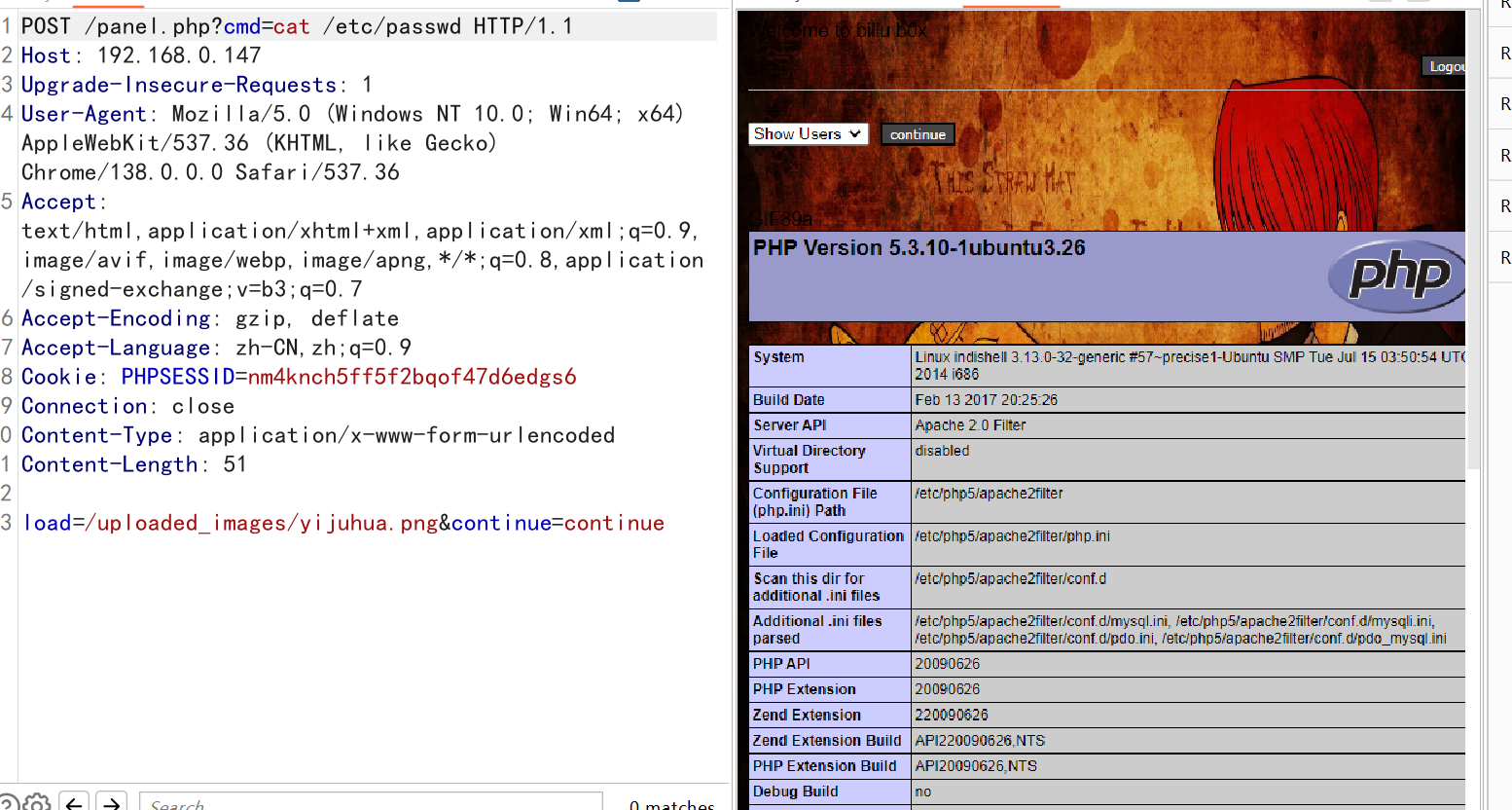Click the PHP Extension row label
The image size is (1512, 810).
[x=805, y=689]
